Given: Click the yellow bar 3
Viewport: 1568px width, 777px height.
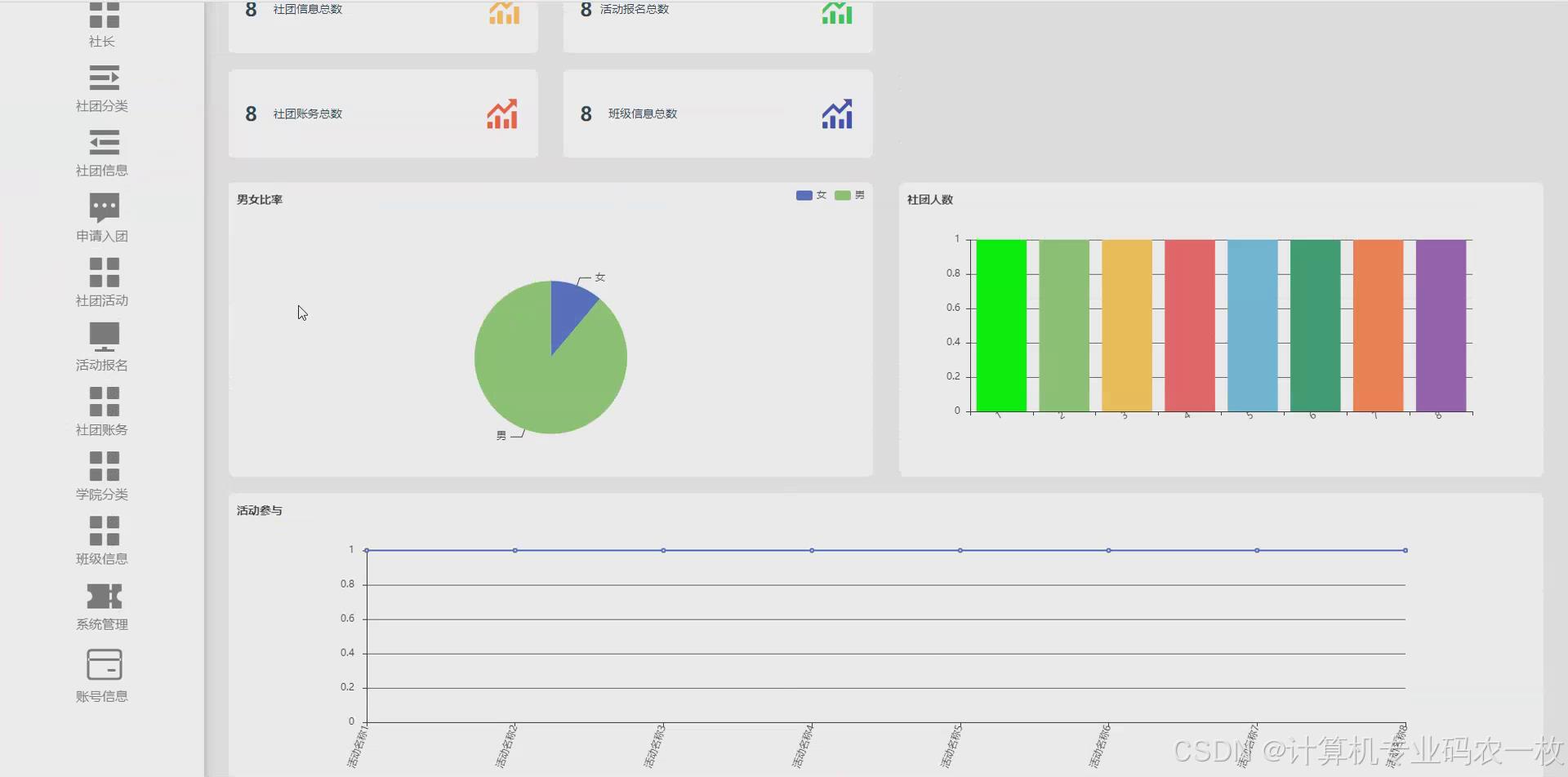Looking at the screenshot, I should click(1127, 326).
